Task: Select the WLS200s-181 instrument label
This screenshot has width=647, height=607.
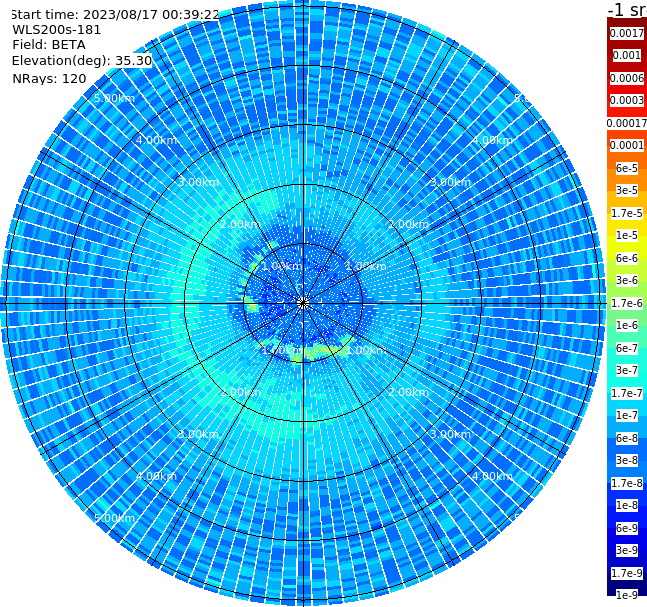Action: (57, 30)
